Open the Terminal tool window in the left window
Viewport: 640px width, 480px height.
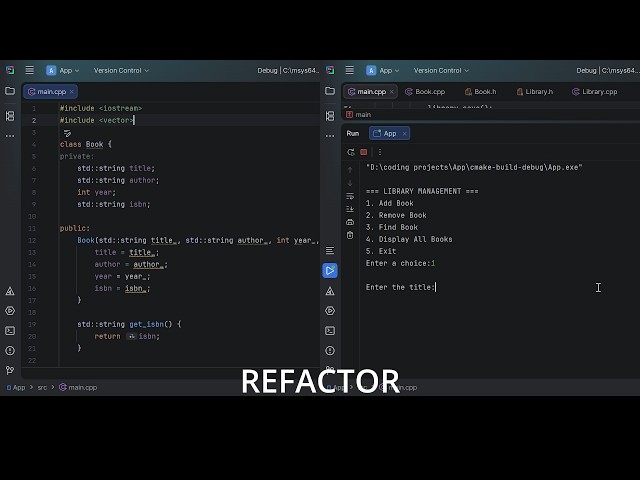point(10,331)
